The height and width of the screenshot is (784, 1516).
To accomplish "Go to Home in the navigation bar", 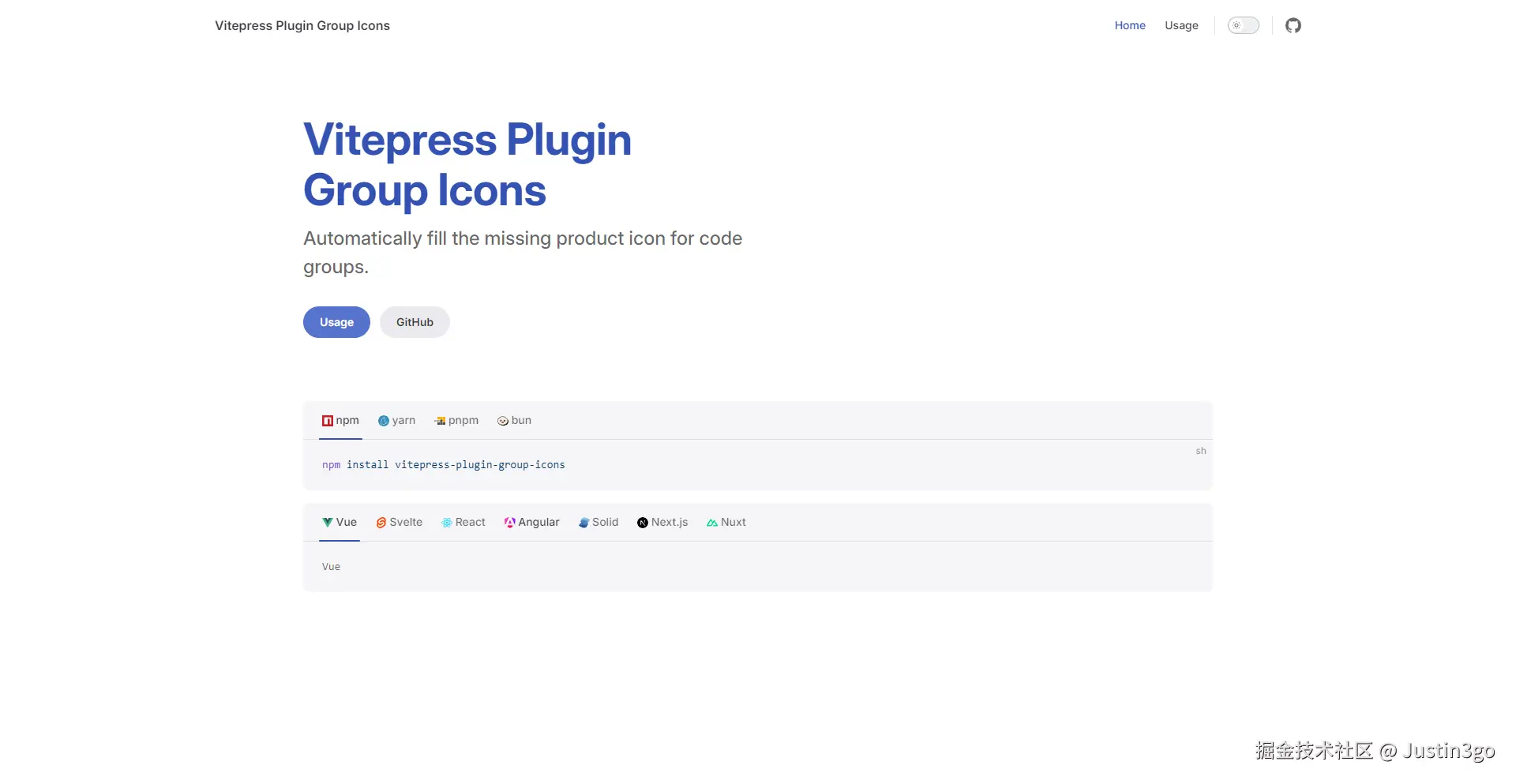I will pyautogui.click(x=1130, y=25).
